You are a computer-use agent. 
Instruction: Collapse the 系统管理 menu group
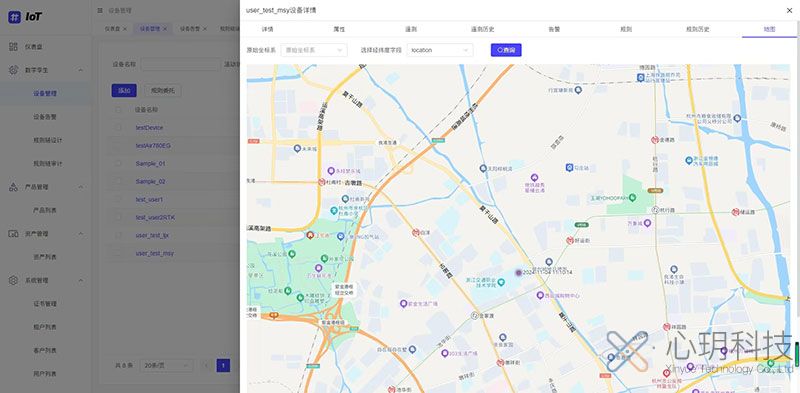pyautogui.click(x=81, y=280)
